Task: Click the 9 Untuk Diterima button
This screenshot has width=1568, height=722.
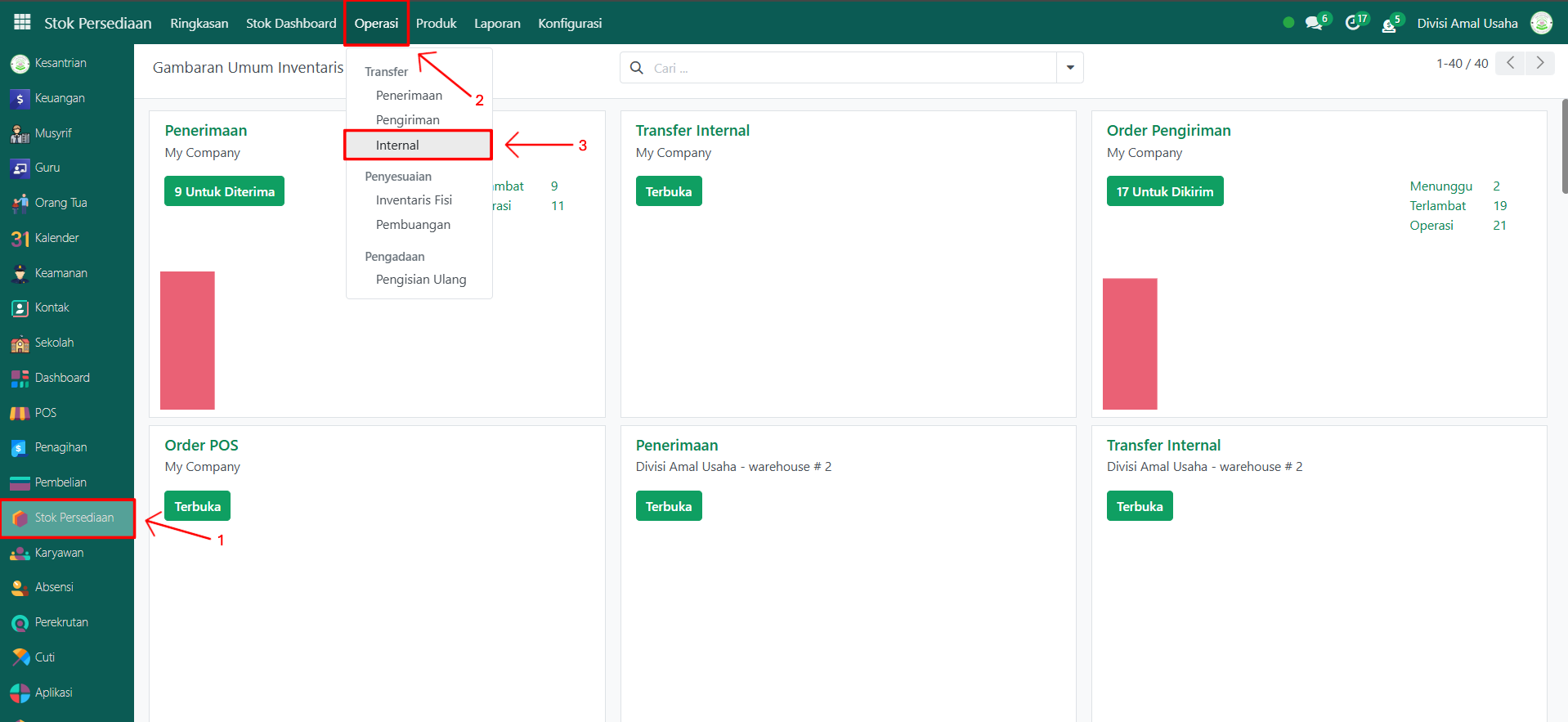Action: (x=224, y=191)
